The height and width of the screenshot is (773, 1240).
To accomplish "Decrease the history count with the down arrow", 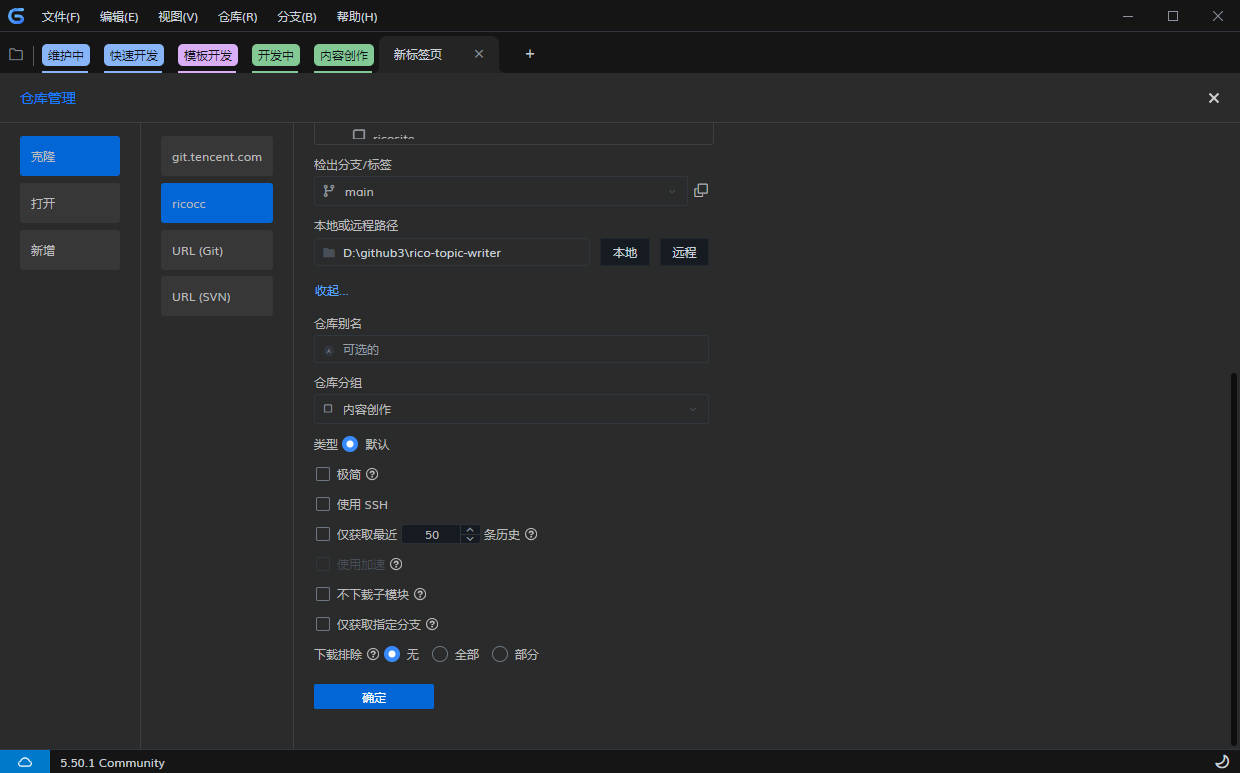I will click(x=470, y=539).
